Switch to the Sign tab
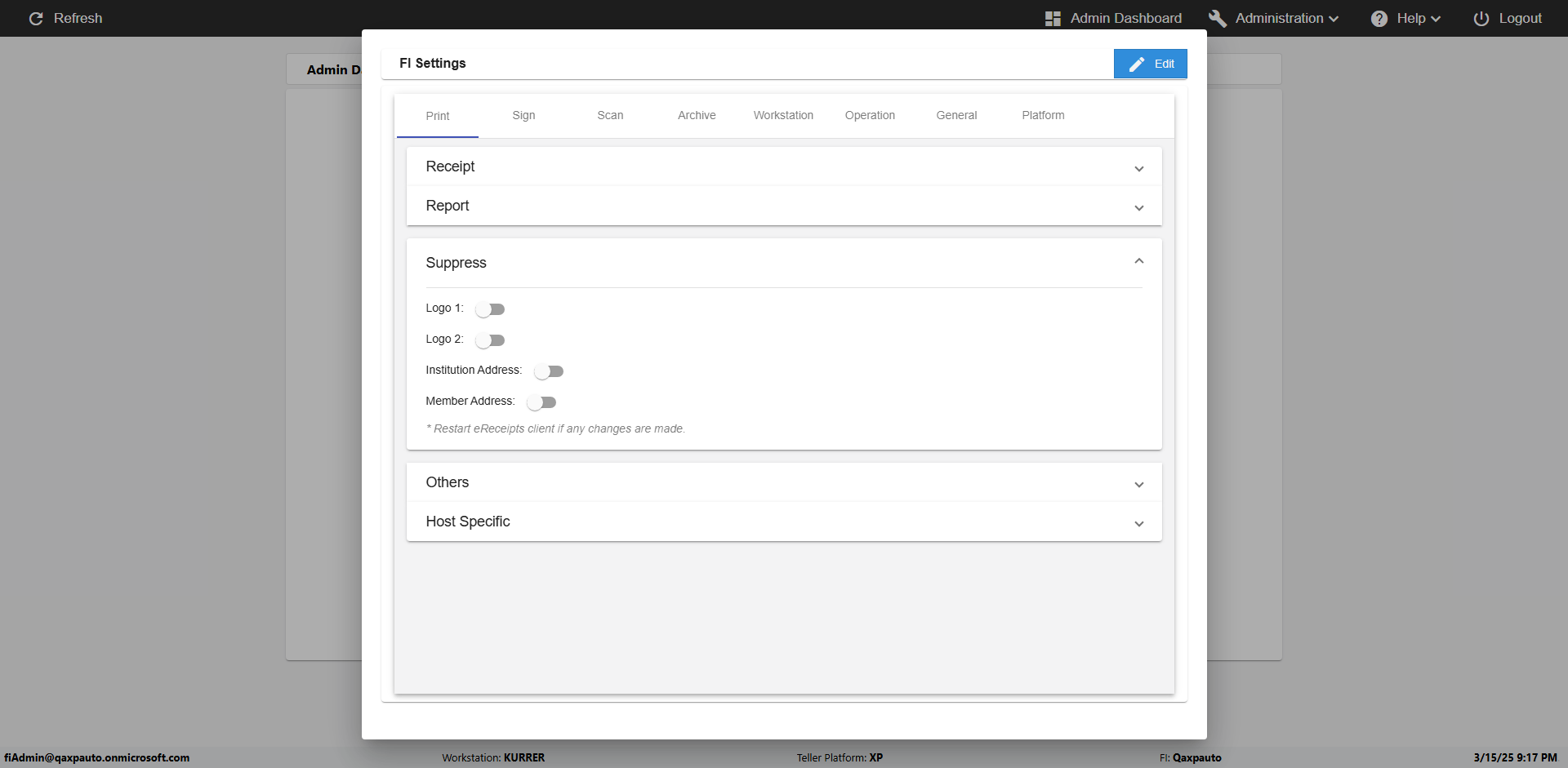Image resolution: width=1568 pixels, height=768 pixels. point(523,115)
